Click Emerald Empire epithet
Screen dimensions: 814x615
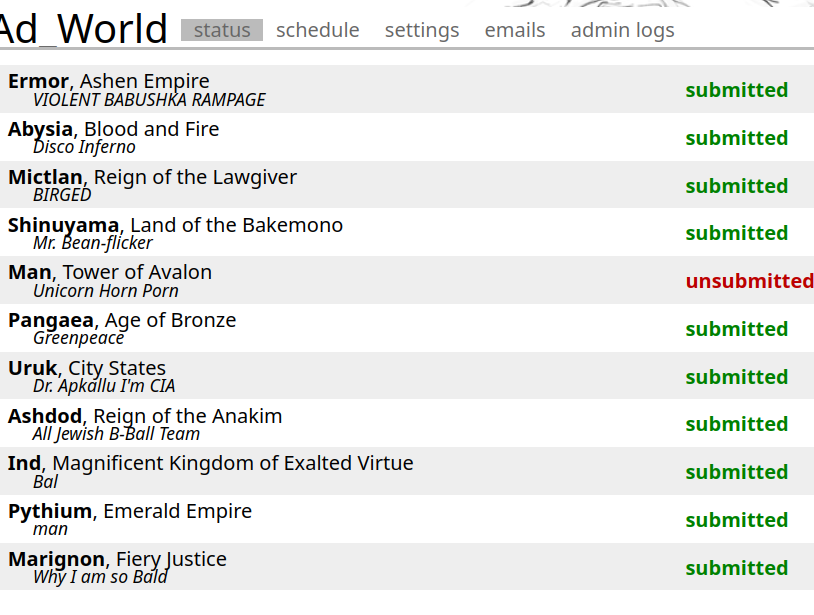(178, 511)
